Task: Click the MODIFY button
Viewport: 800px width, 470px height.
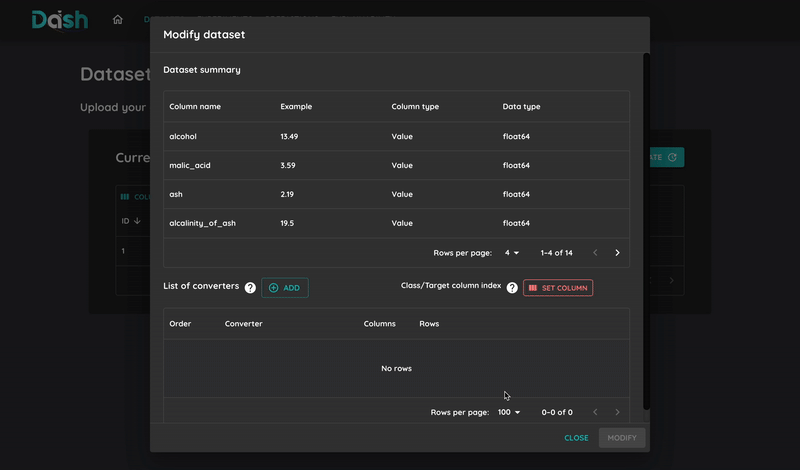Action: (x=622, y=438)
